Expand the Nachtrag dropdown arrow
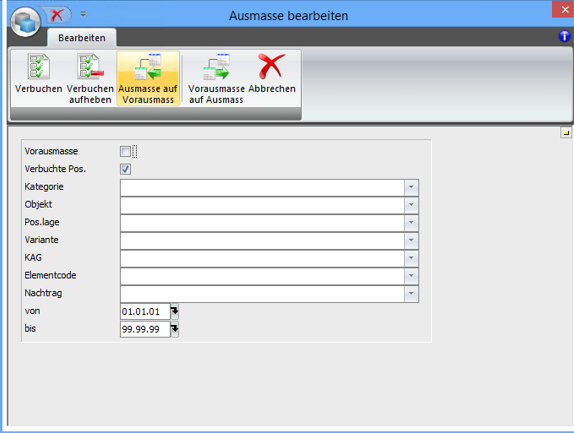The width and height of the screenshot is (574, 433). [x=411, y=294]
